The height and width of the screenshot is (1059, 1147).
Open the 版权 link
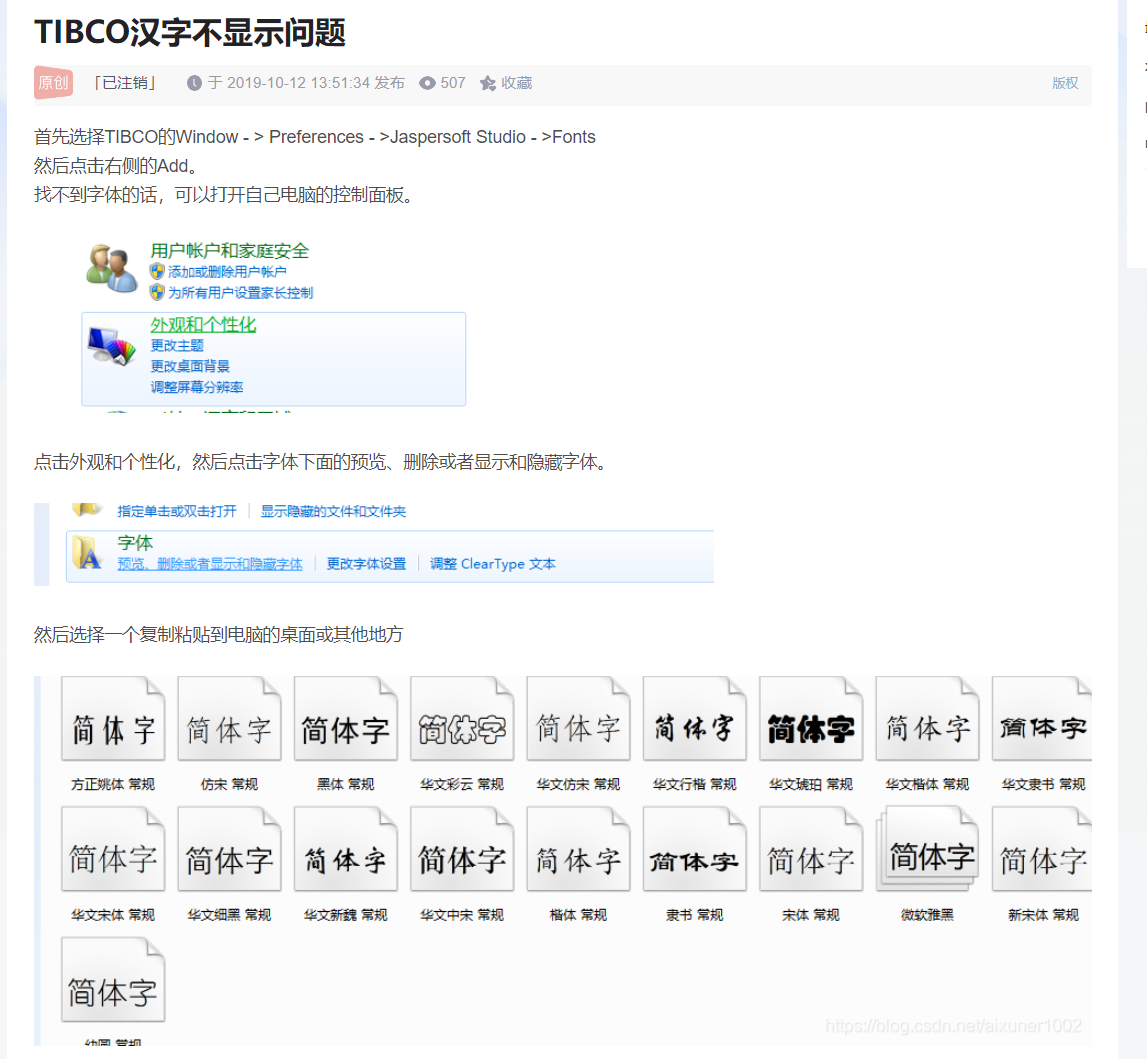(x=1065, y=83)
